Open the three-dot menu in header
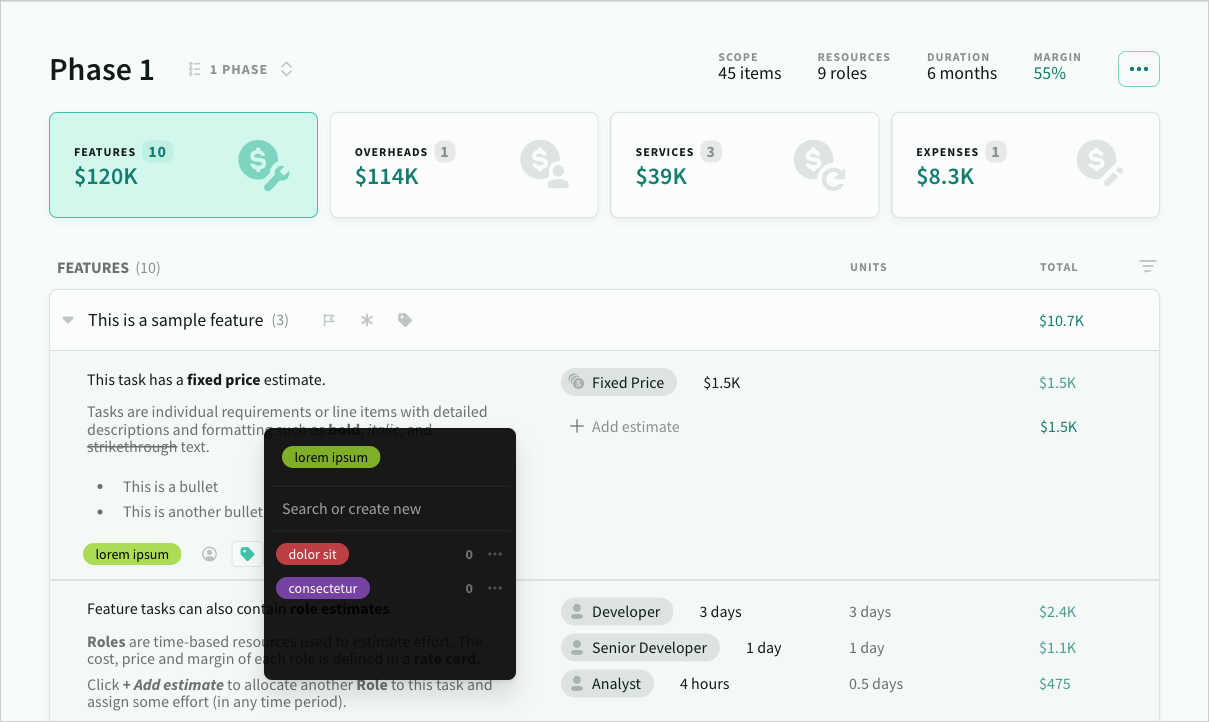Image resolution: width=1209 pixels, height=722 pixels. (x=1138, y=69)
